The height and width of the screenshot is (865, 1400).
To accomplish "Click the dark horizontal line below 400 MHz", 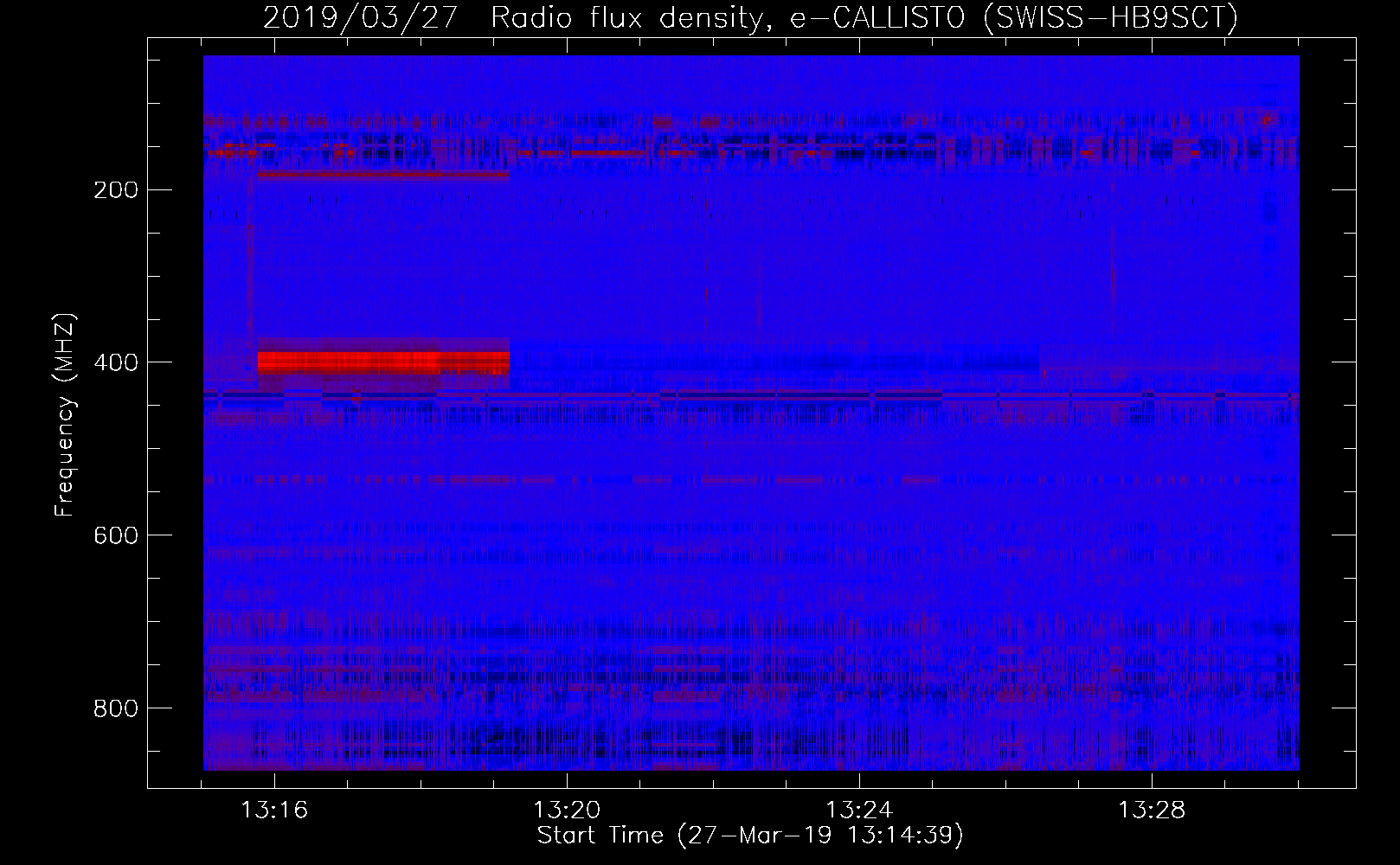I will [751, 395].
